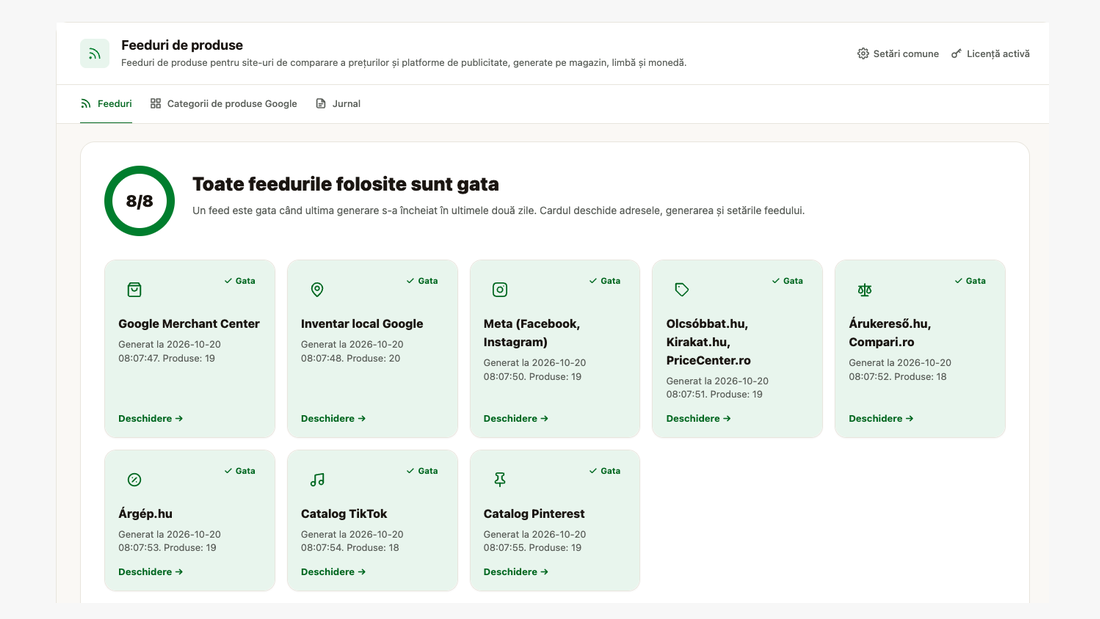Open the Catalog Pinterest feed via Deschidere

point(516,572)
